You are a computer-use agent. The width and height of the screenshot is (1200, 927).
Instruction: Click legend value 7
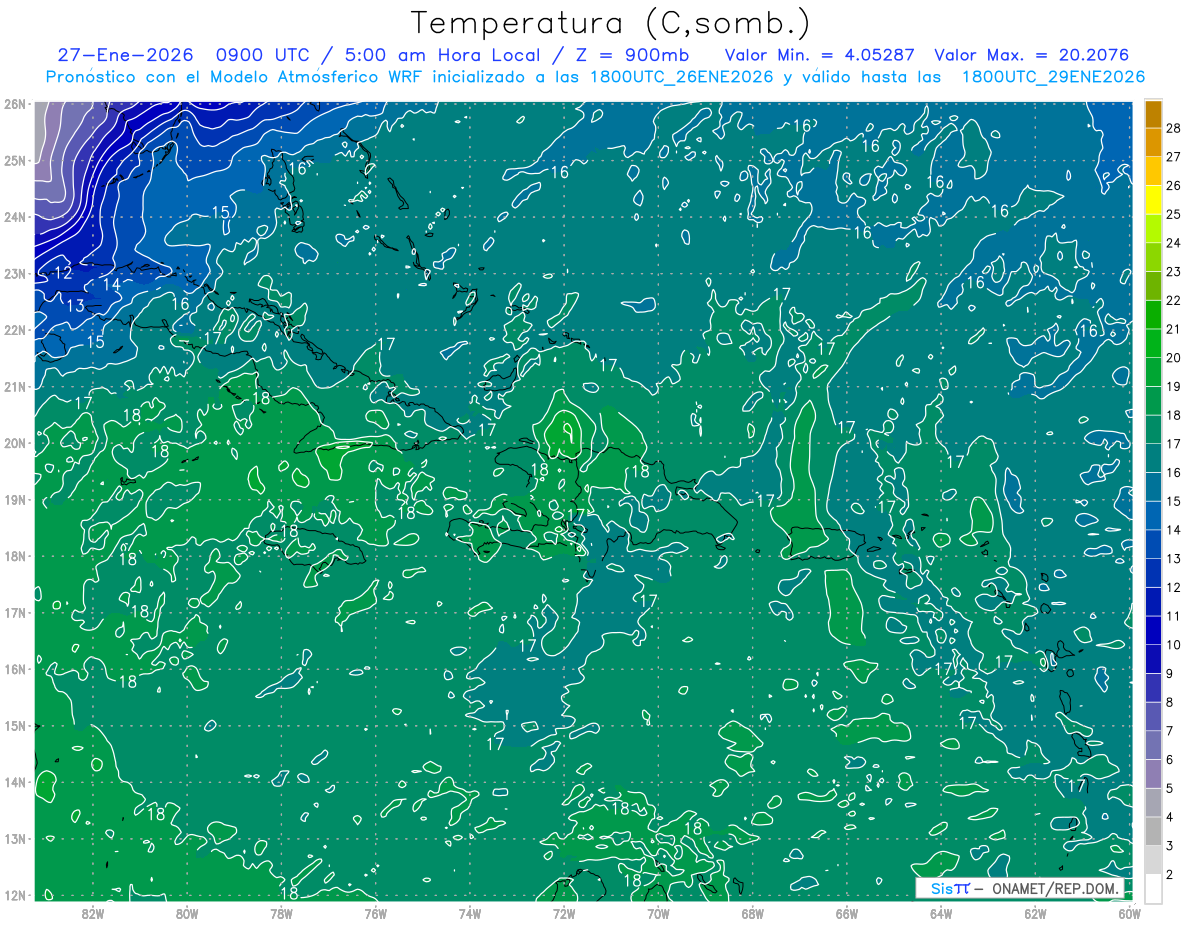pos(1170,731)
